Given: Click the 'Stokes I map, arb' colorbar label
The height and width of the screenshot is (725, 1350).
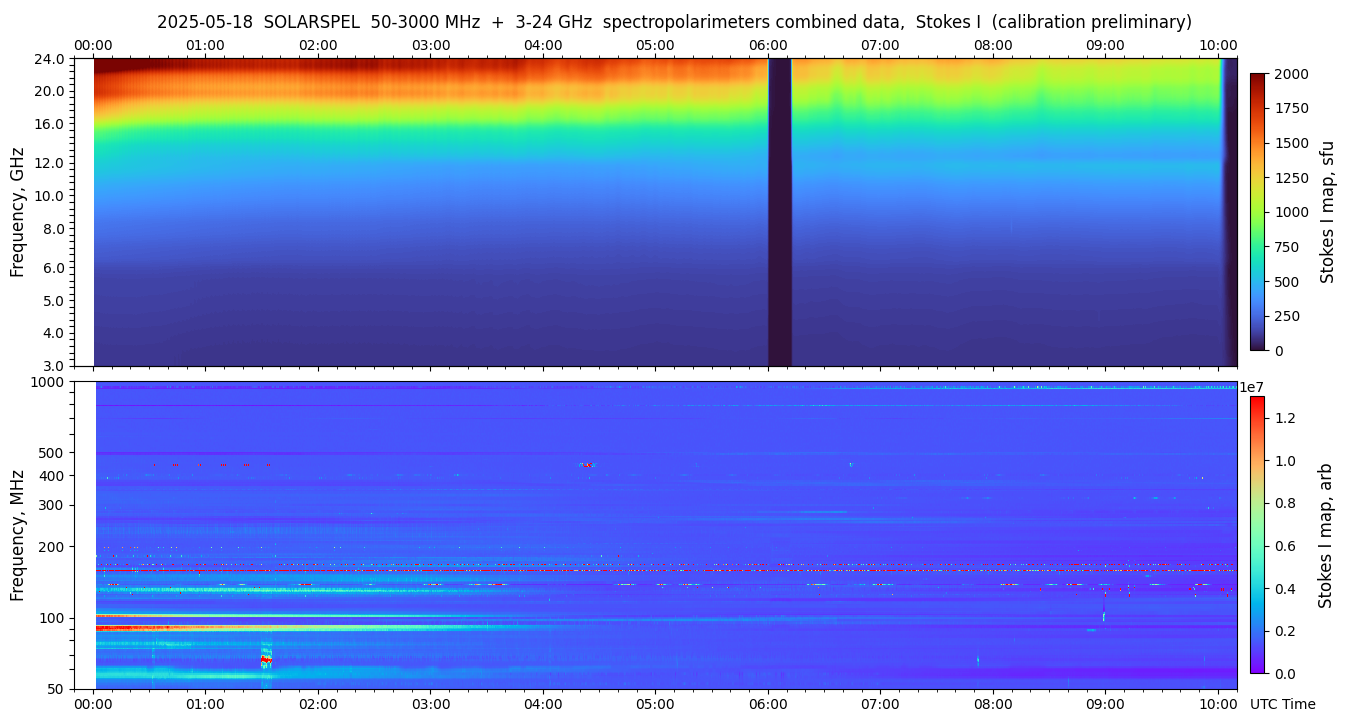Looking at the screenshot, I should tap(1326, 535).
